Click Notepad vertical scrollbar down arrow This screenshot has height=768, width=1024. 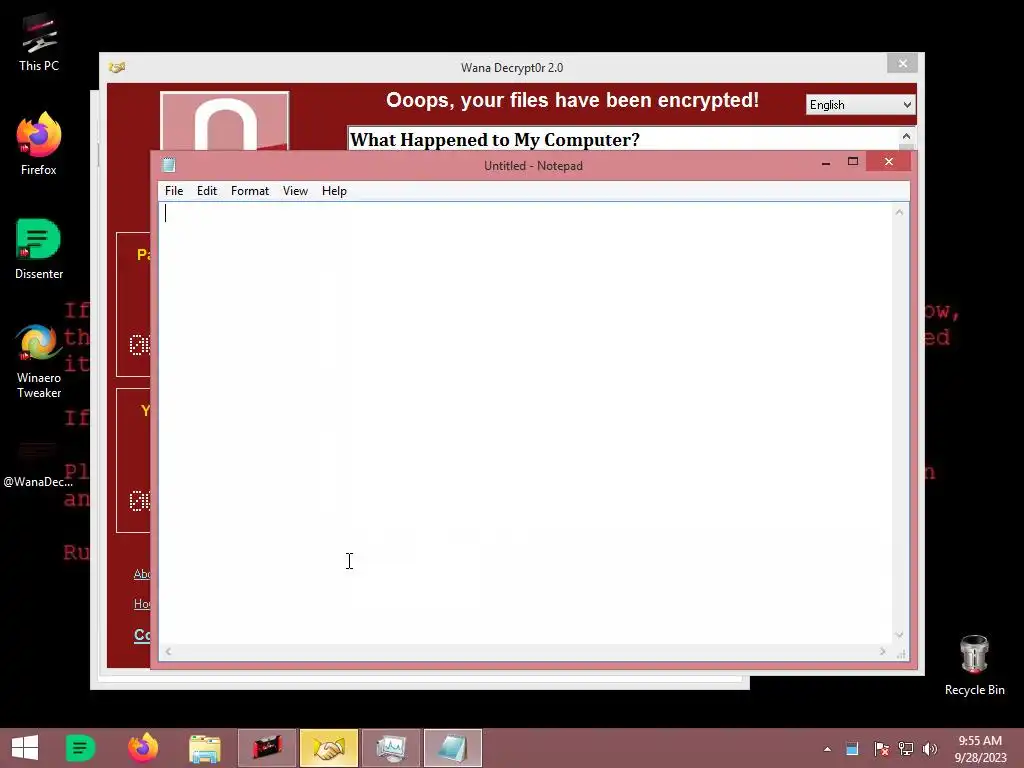point(899,635)
